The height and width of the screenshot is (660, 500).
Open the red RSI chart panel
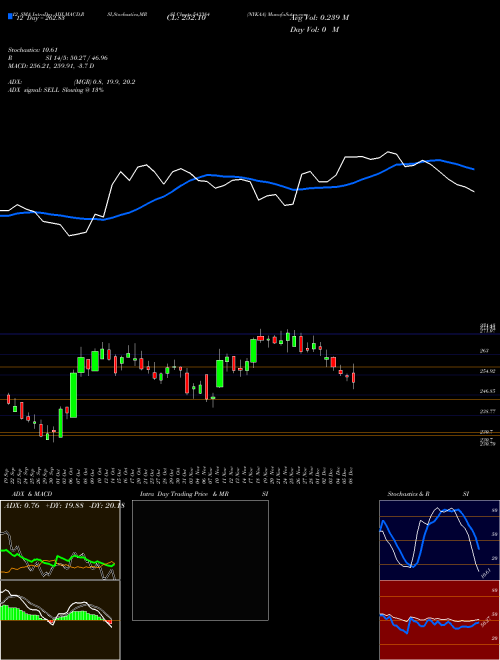click(x=439, y=620)
